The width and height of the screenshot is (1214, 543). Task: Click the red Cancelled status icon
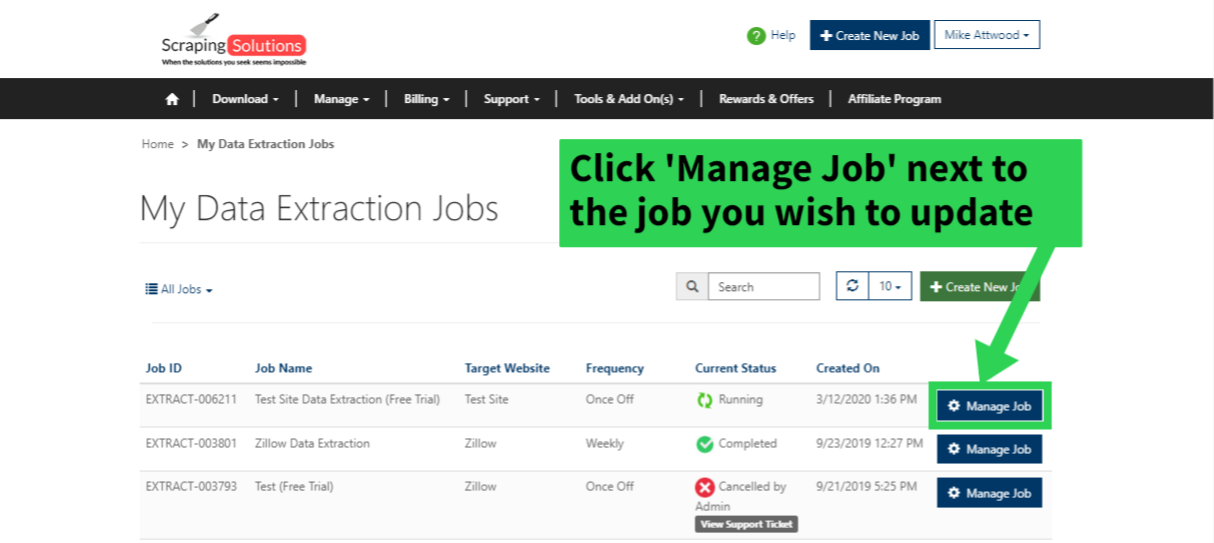(x=705, y=487)
